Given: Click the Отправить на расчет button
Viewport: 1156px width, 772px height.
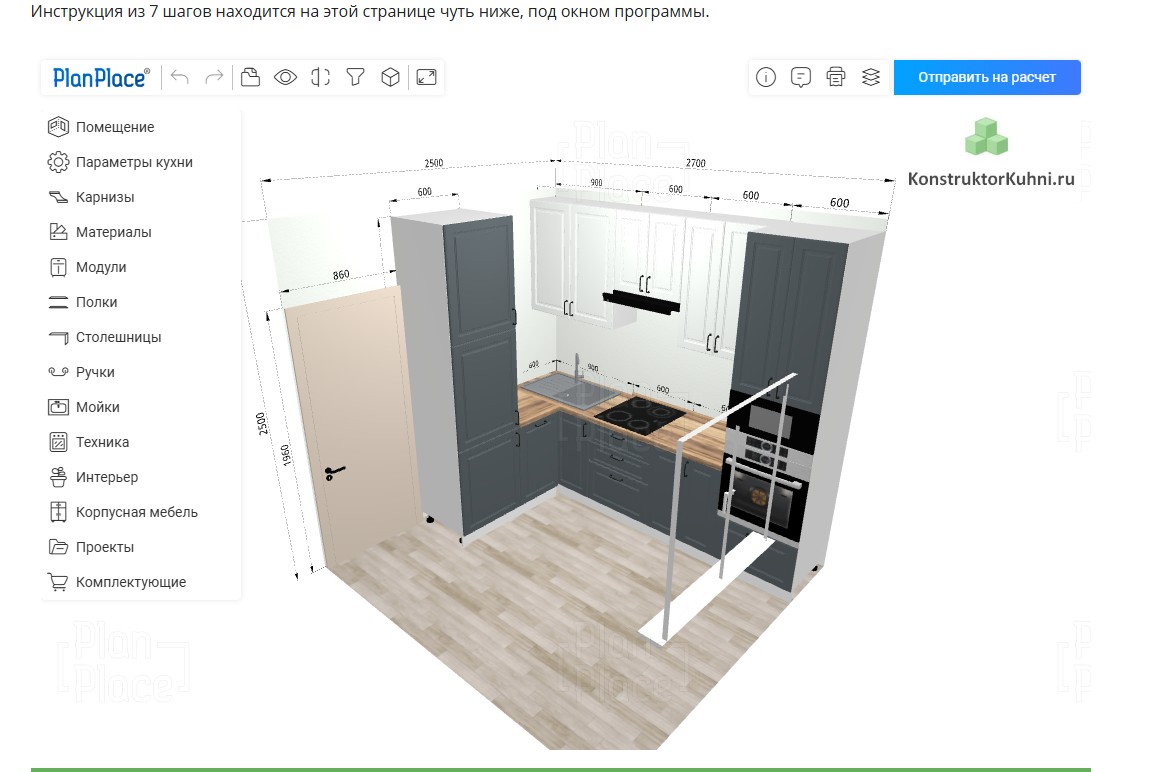Looking at the screenshot, I should (987, 77).
